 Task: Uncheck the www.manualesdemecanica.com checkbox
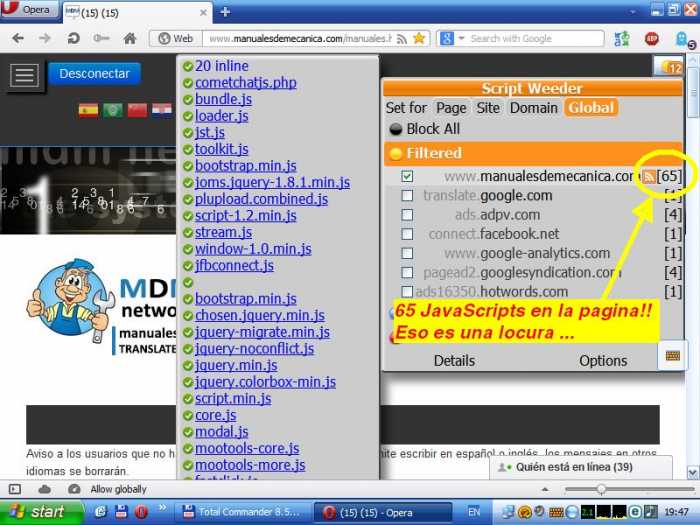[407, 176]
